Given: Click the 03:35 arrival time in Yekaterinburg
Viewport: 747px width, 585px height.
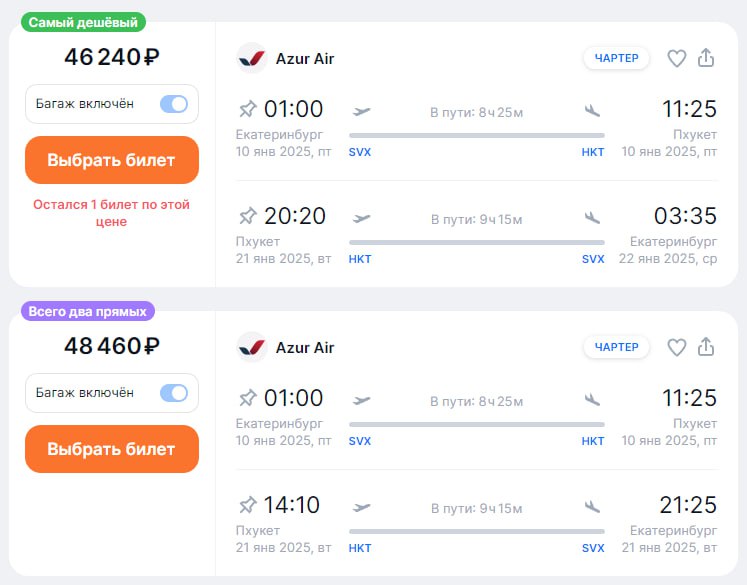Looking at the screenshot, I should tap(685, 216).
